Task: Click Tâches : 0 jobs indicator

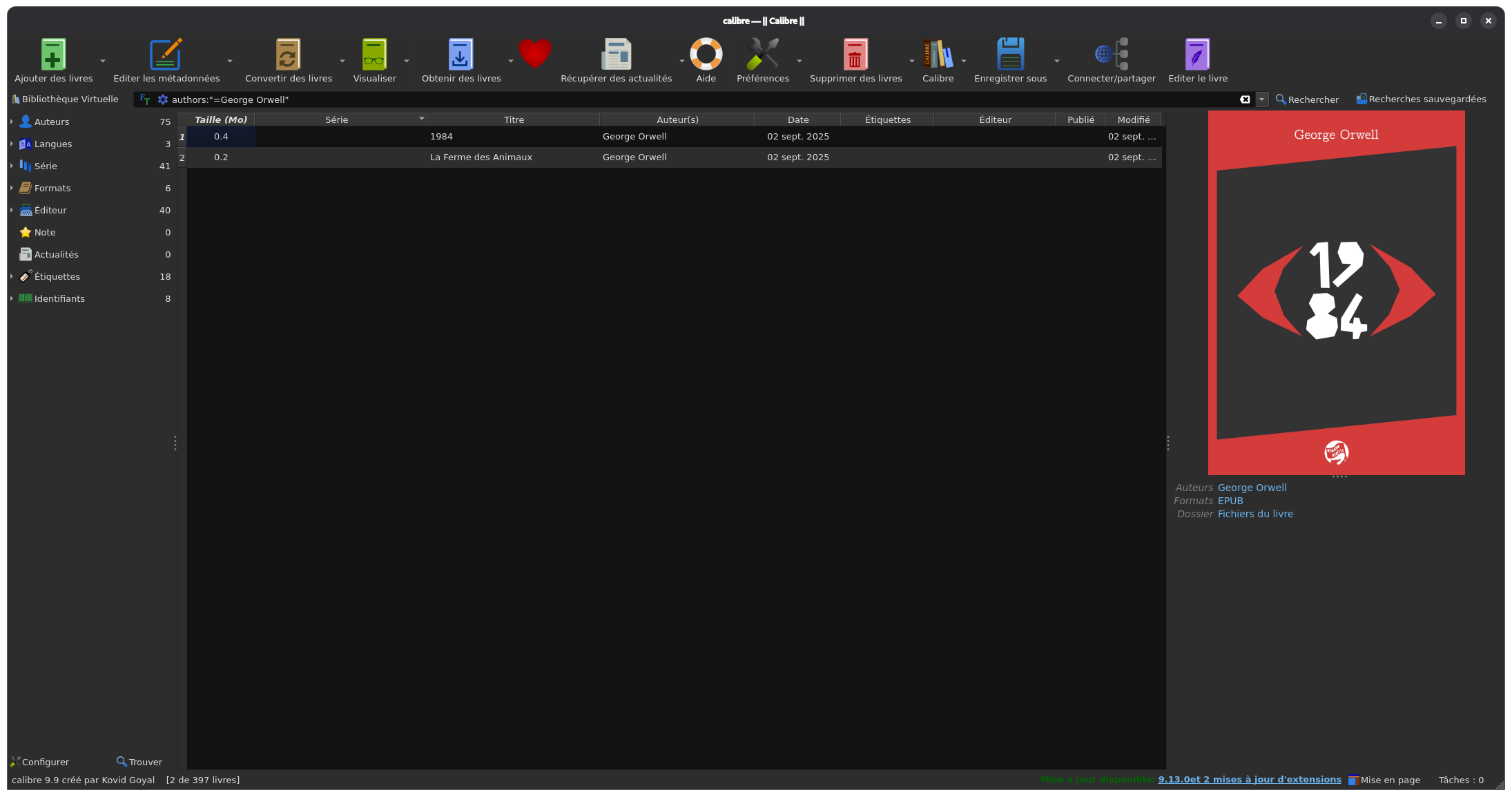Action: click(x=1461, y=780)
